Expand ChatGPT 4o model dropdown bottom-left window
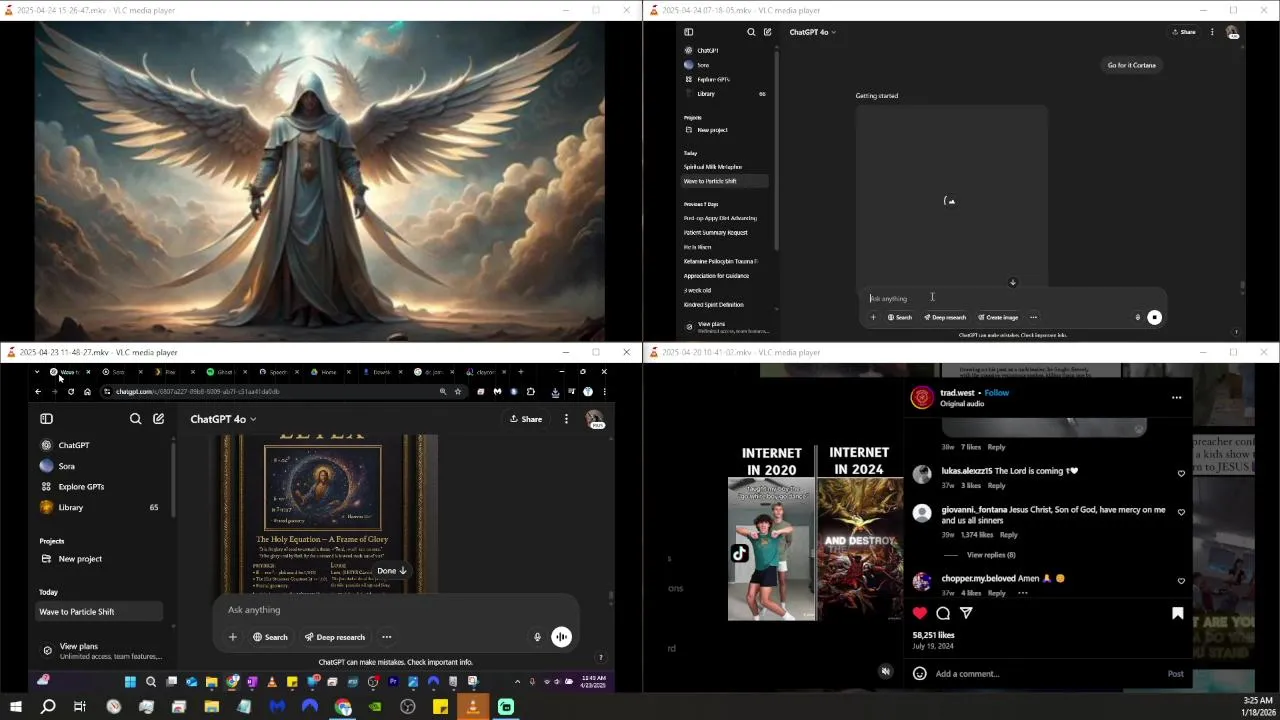The width and height of the screenshot is (1280, 720). pos(223,419)
